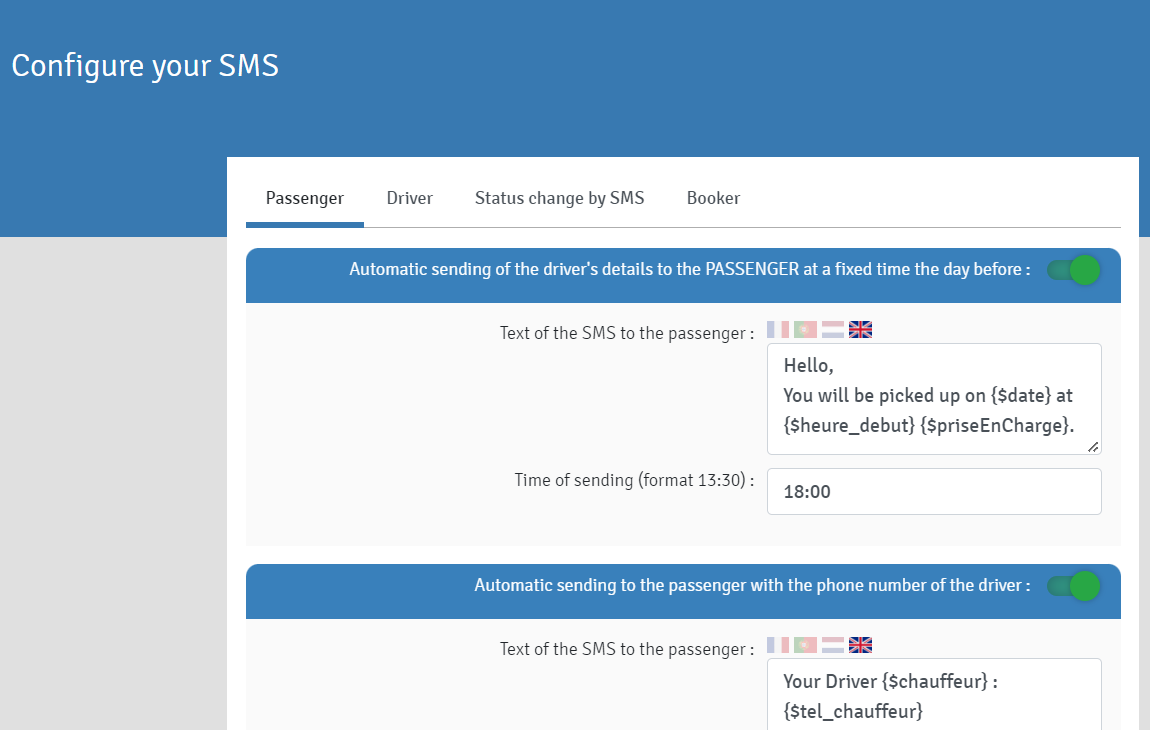This screenshot has width=1150, height=730.
Task: Go to the Booker tab
Action: pyautogui.click(x=713, y=198)
